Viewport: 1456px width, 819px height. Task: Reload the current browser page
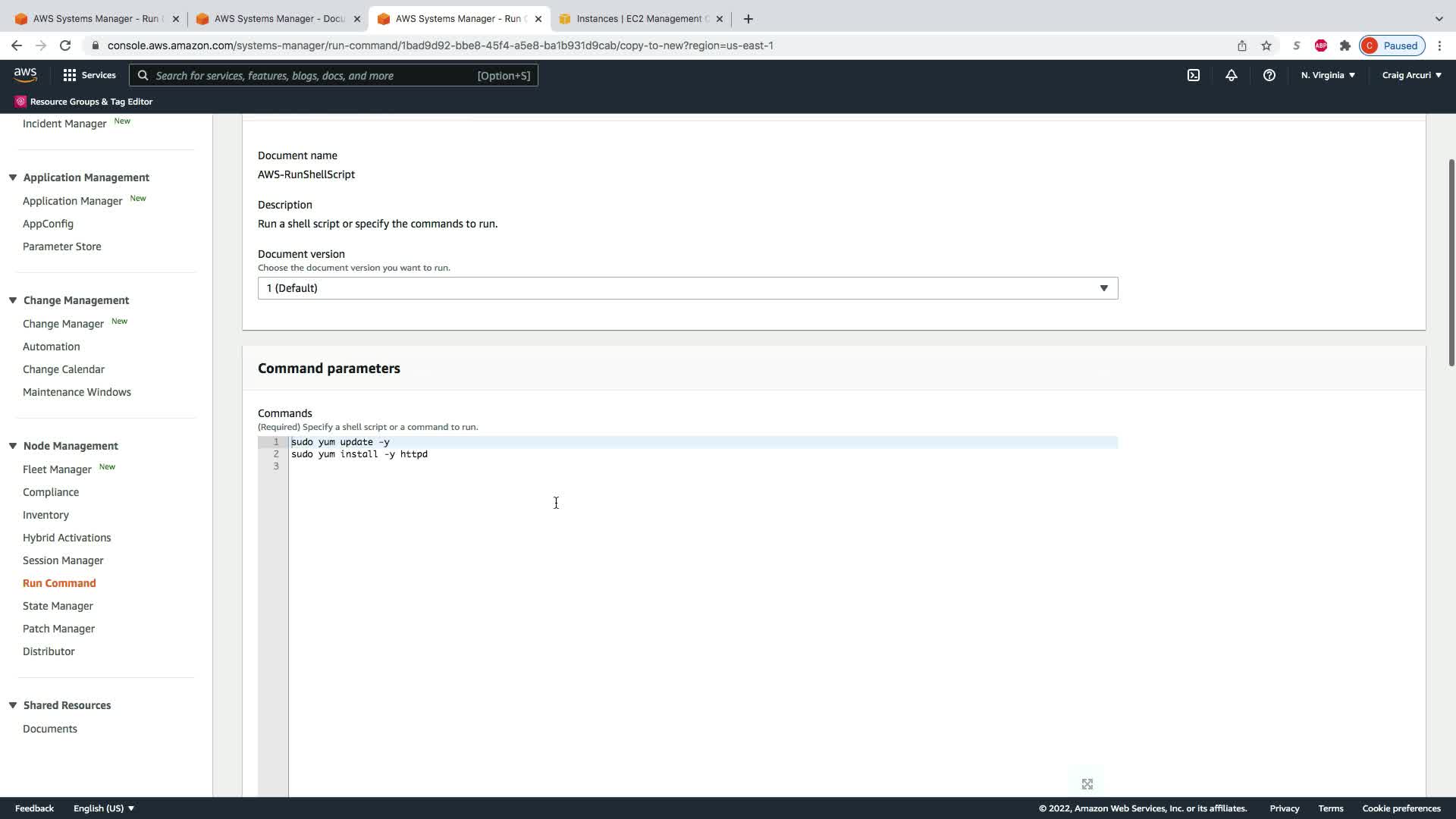65,45
